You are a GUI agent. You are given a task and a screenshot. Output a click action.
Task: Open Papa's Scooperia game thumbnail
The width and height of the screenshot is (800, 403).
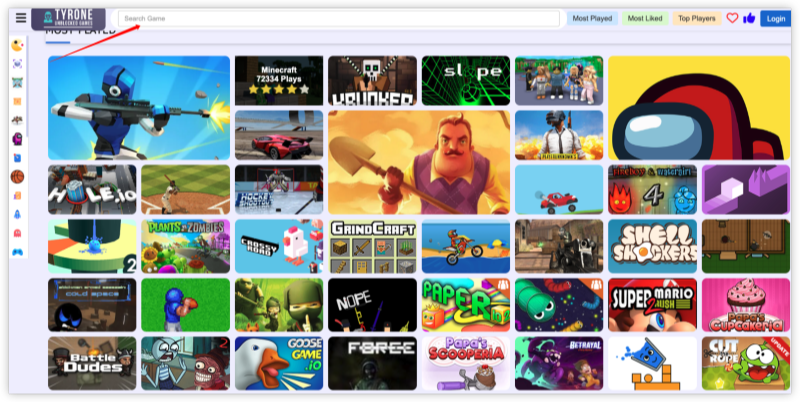coord(466,363)
